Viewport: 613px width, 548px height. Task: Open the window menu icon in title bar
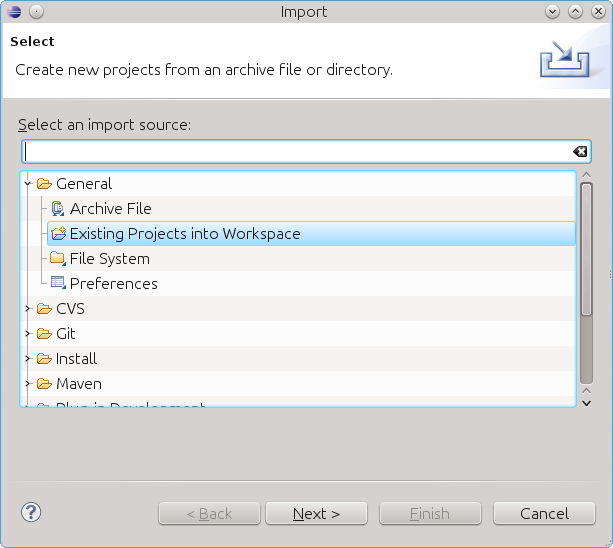[x=16, y=12]
